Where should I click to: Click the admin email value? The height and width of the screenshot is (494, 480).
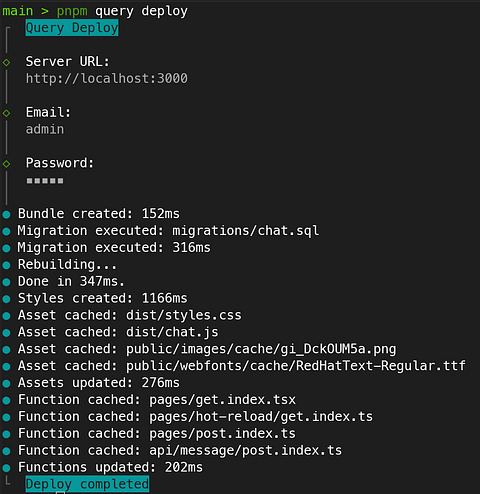click(45, 129)
